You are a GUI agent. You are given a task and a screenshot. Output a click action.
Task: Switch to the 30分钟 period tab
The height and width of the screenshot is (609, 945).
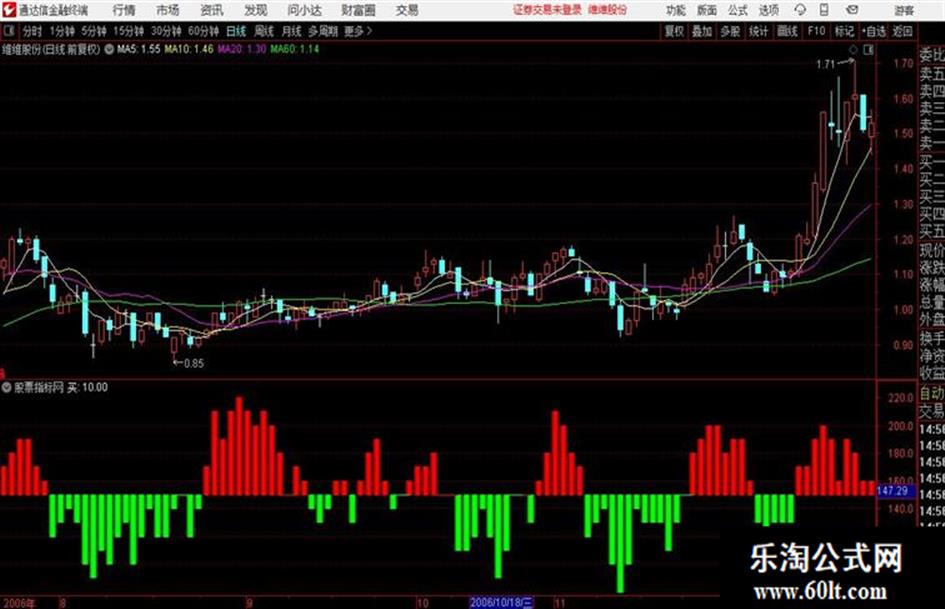click(166, 31)
